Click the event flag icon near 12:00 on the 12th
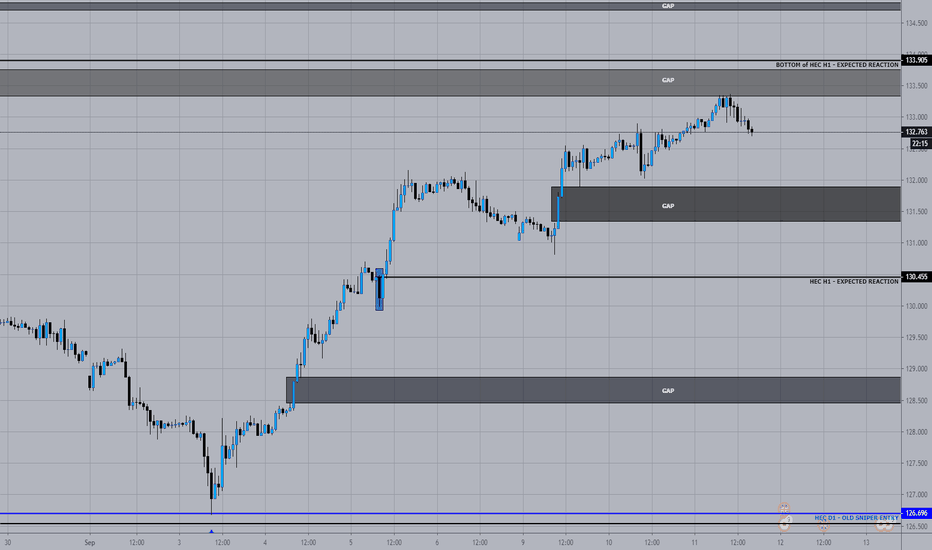This screenshot has width=932, height=550. tap(823, 526)
